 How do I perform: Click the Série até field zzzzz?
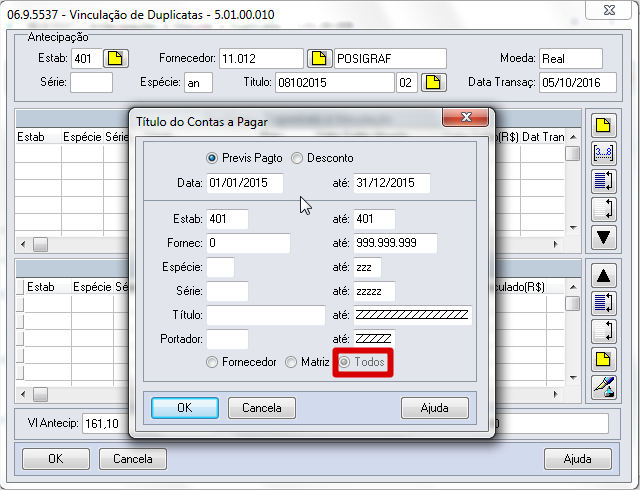(x=374, y=291)
